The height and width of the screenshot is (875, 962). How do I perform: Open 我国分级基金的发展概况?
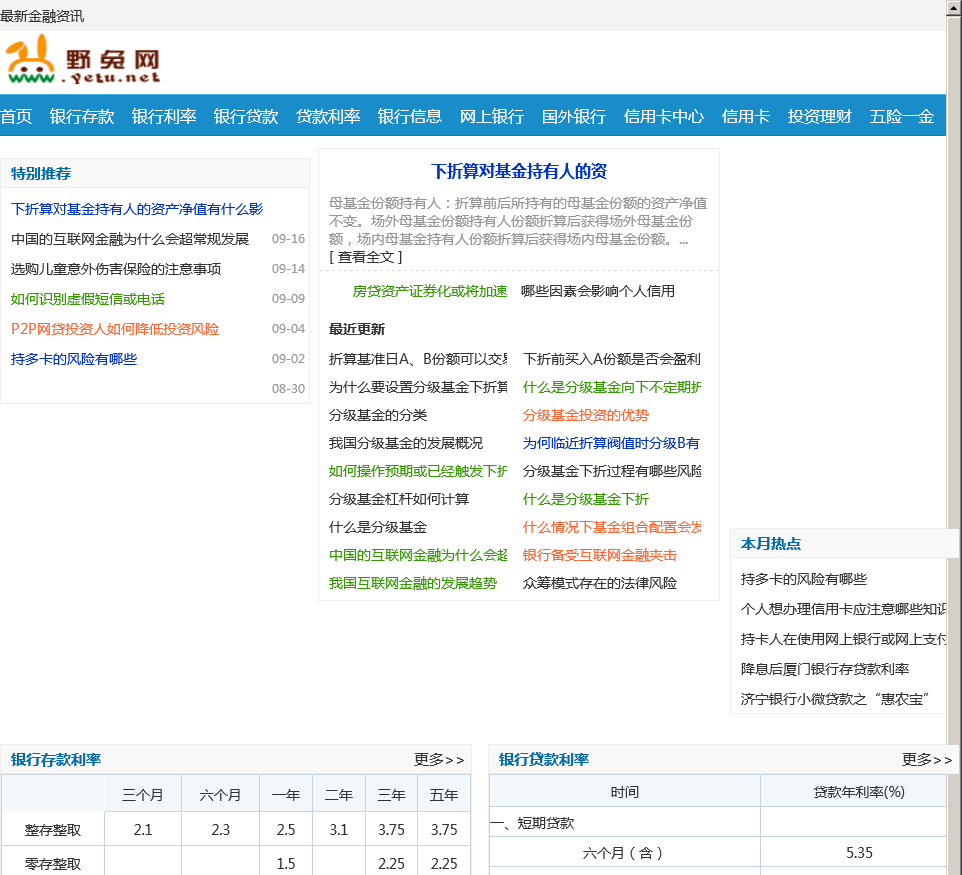click(406, 443)
